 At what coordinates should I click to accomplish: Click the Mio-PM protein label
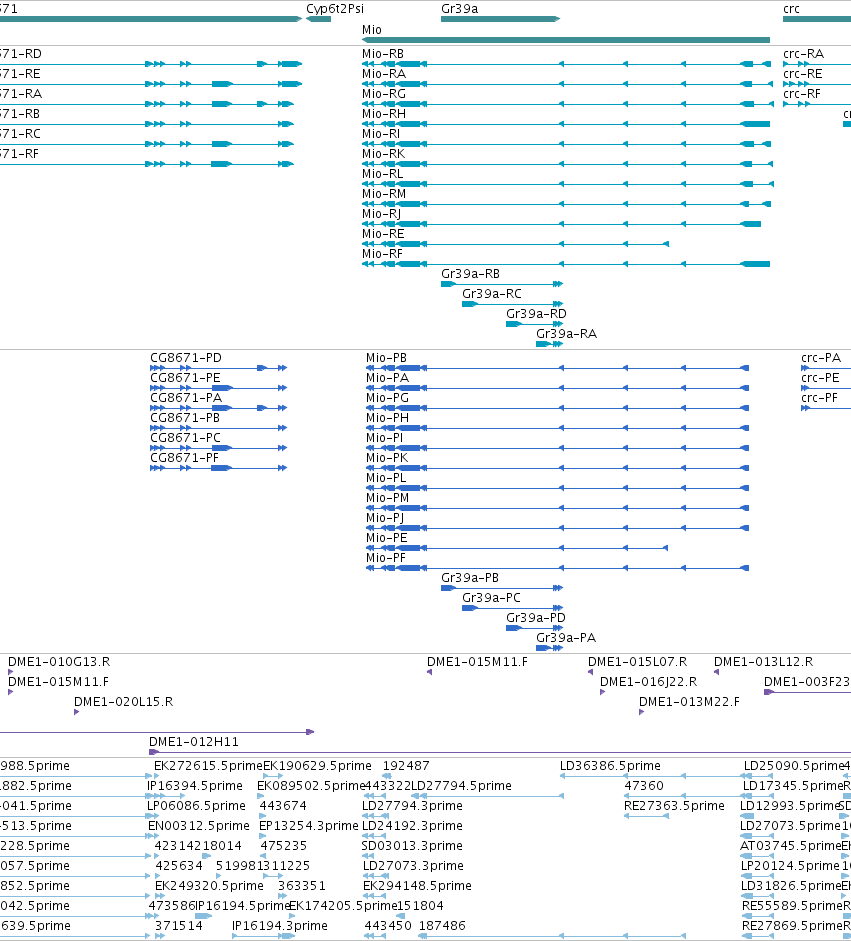point(388,498)
